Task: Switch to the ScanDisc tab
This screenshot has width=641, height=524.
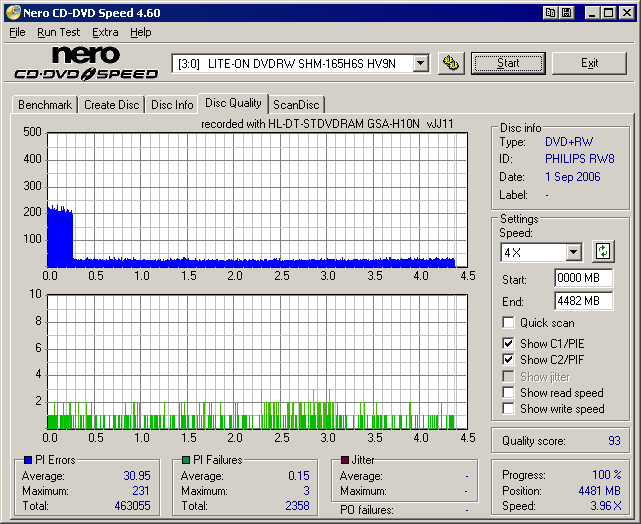Action: (297, 105)
